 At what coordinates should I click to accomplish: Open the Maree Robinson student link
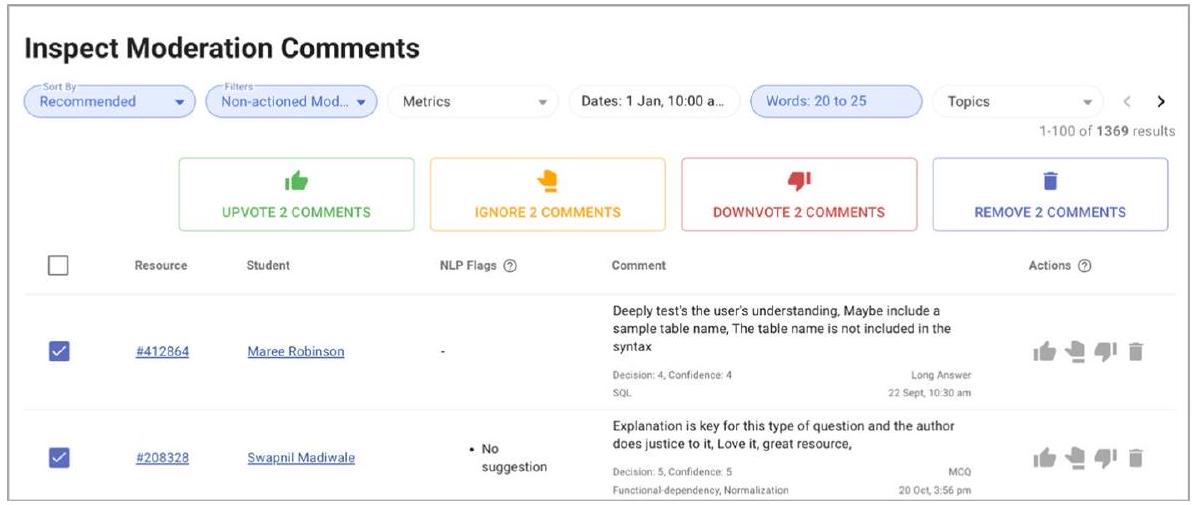point(295,352)
